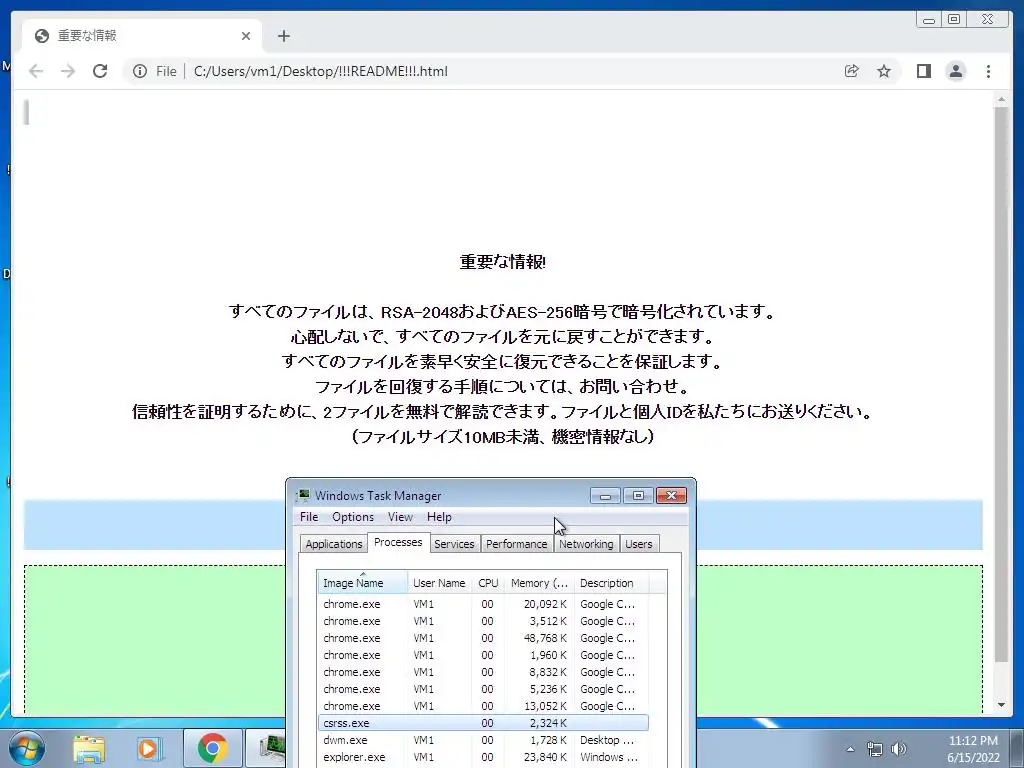Viewport: 1024px width, 768px height.
Task: Open Windows Media Player from taskbar
Action: click(x=149, y=748)
